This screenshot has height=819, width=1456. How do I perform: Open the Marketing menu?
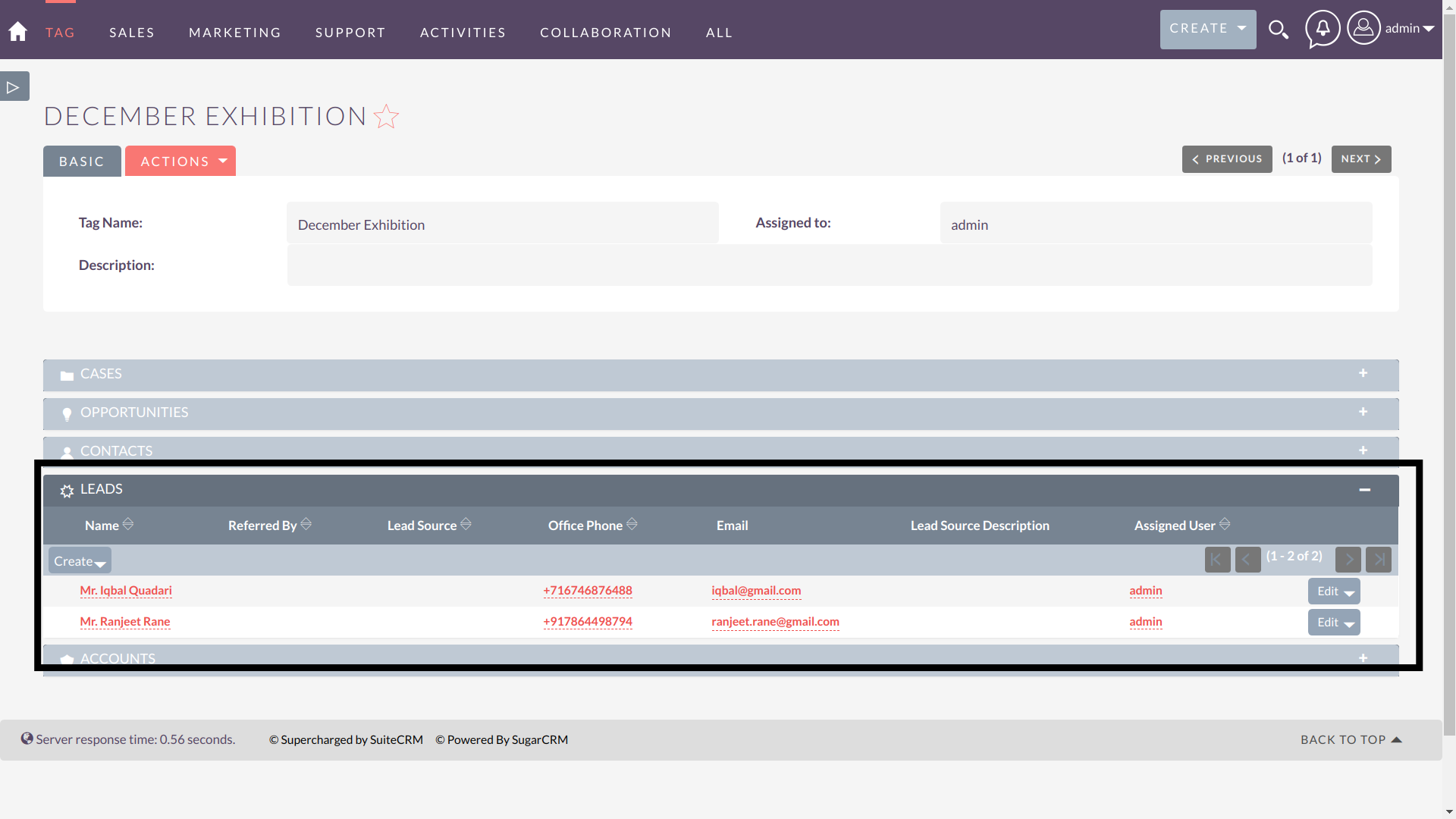(235, 33)
